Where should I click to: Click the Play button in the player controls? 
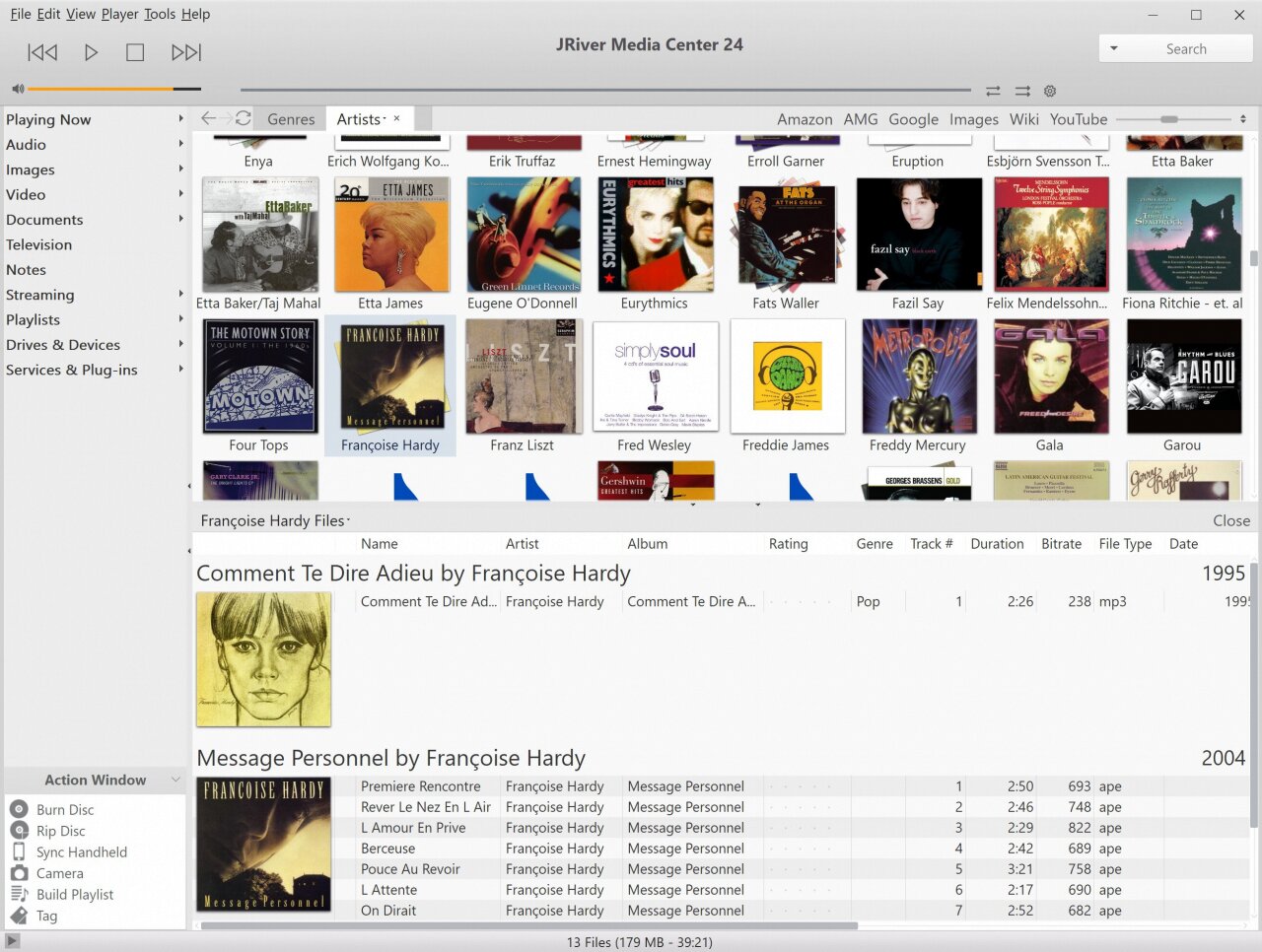91,52
